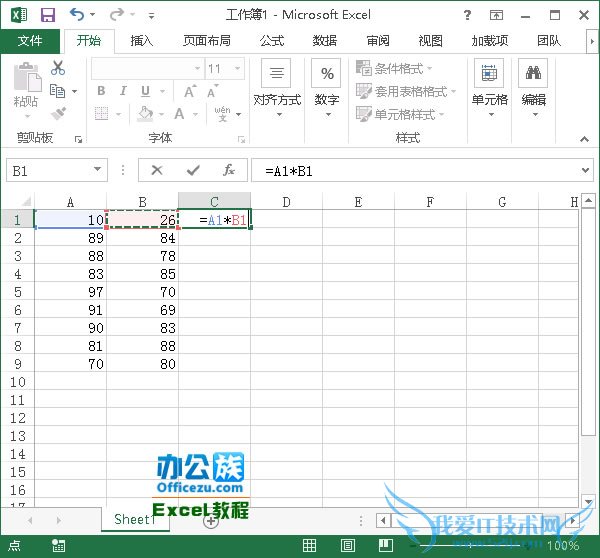This screenshot has width=600, height=558.
Task: Open Excel Help question mark icon
Action: [x=469, y=15]
